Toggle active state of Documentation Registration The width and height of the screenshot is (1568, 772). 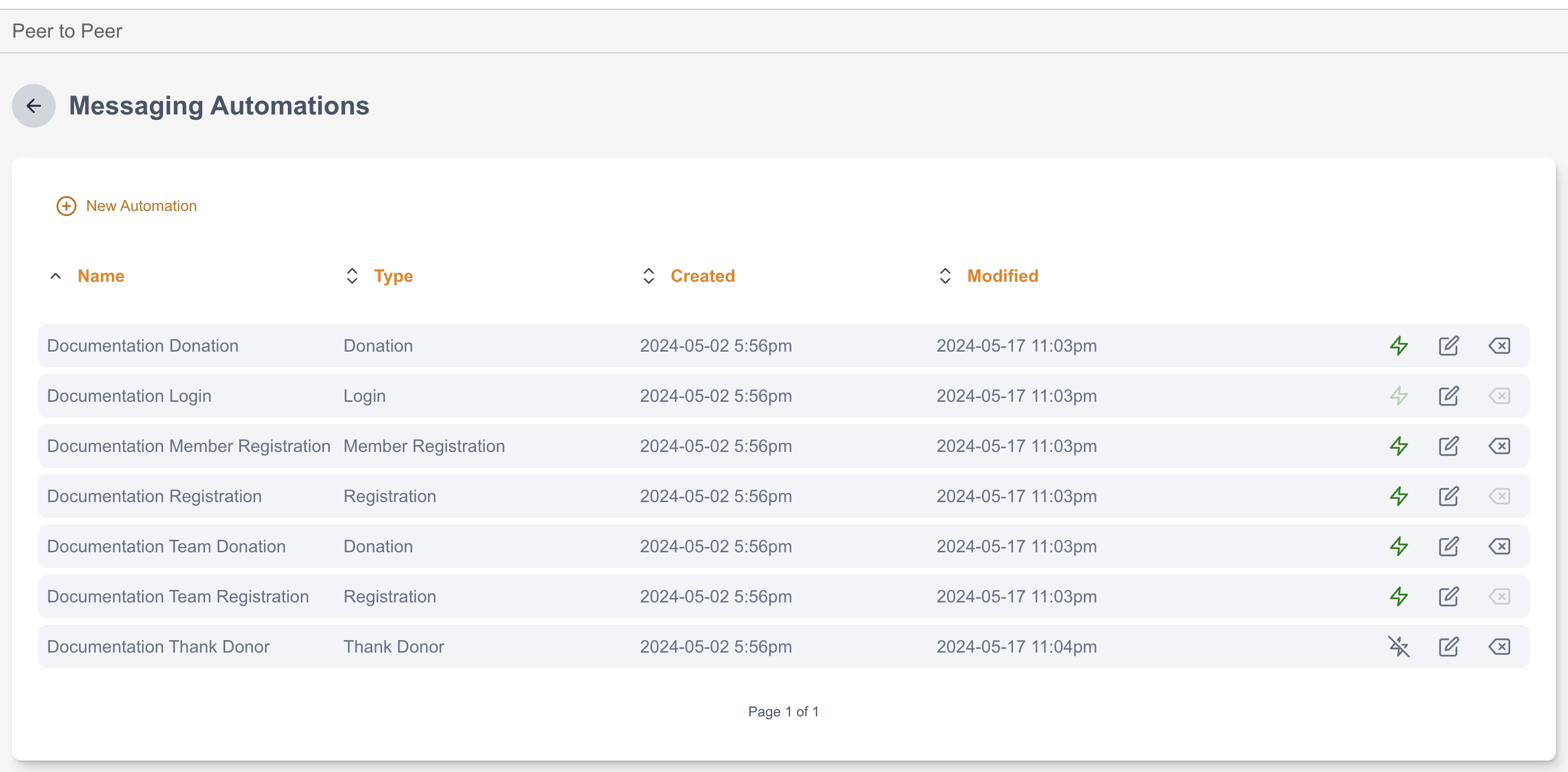1399,496
